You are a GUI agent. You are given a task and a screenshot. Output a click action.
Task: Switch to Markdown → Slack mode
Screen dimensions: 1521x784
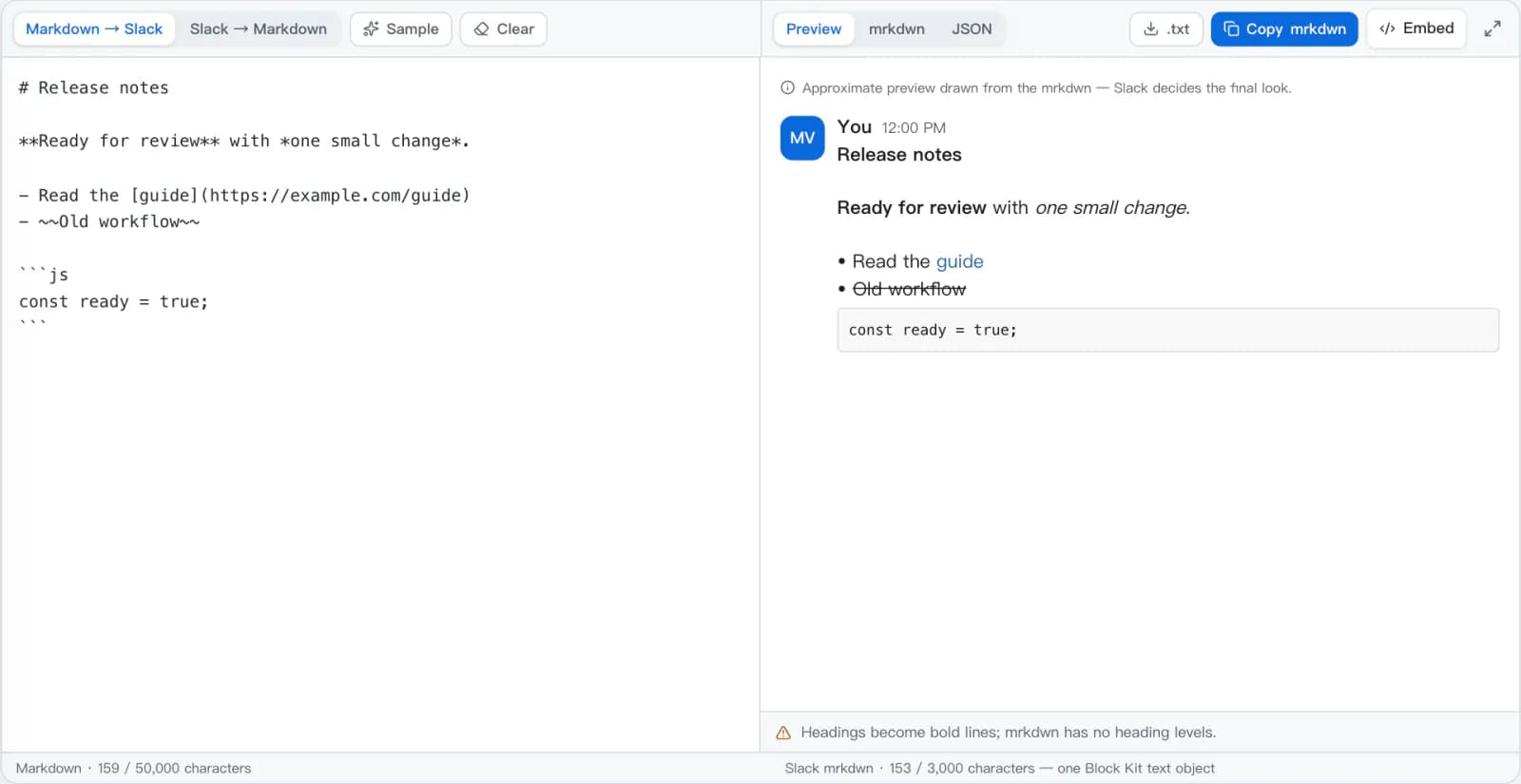tap(94, 29)
